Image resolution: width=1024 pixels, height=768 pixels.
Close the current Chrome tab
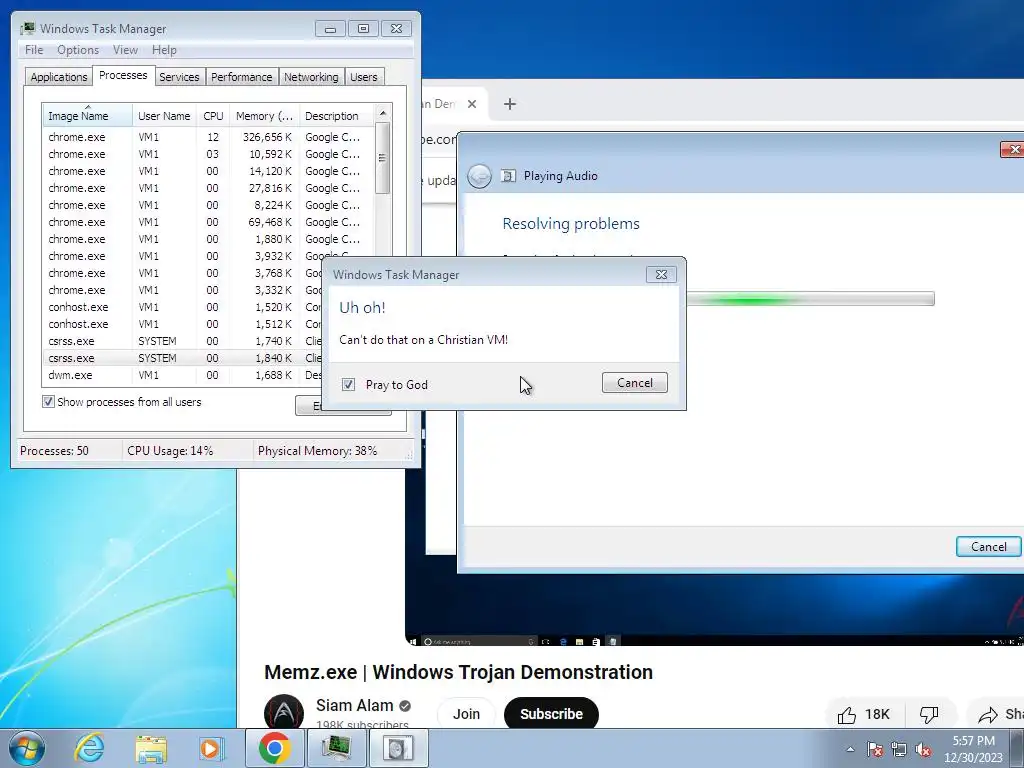coord(472,104)
